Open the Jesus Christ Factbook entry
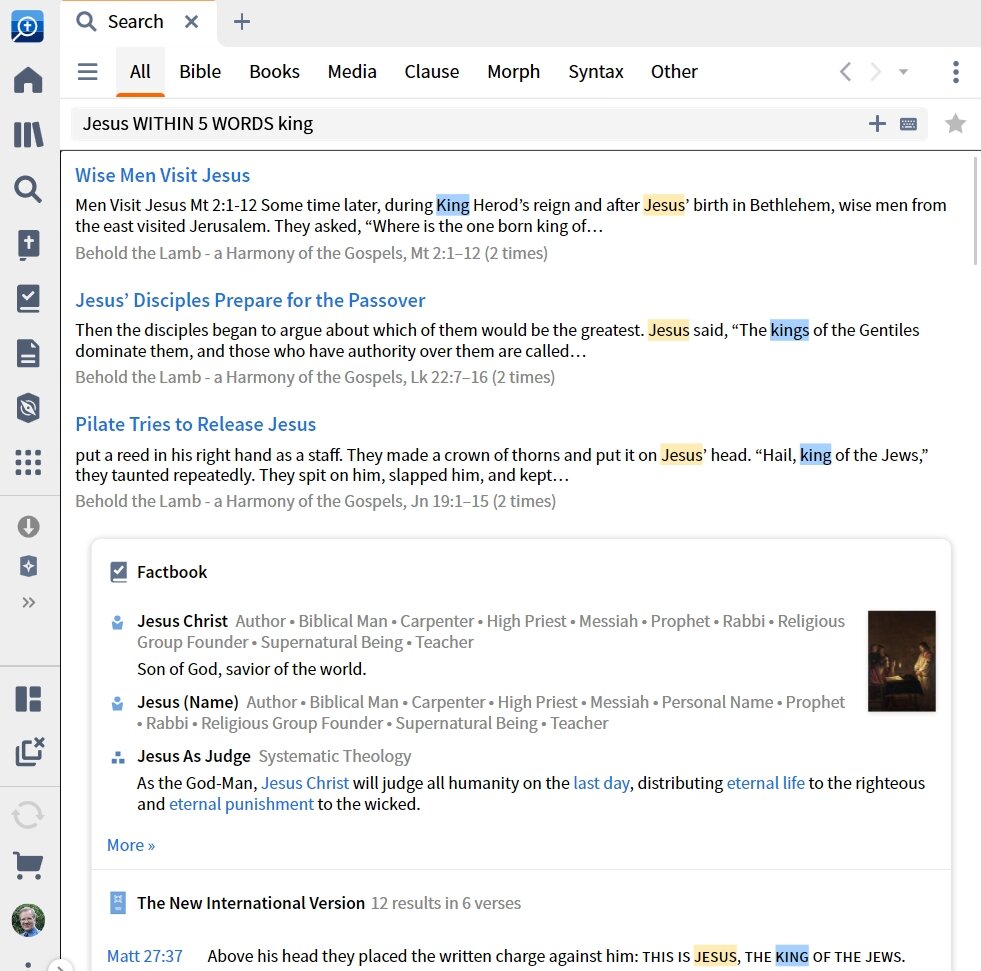 [x=182, y=621]
